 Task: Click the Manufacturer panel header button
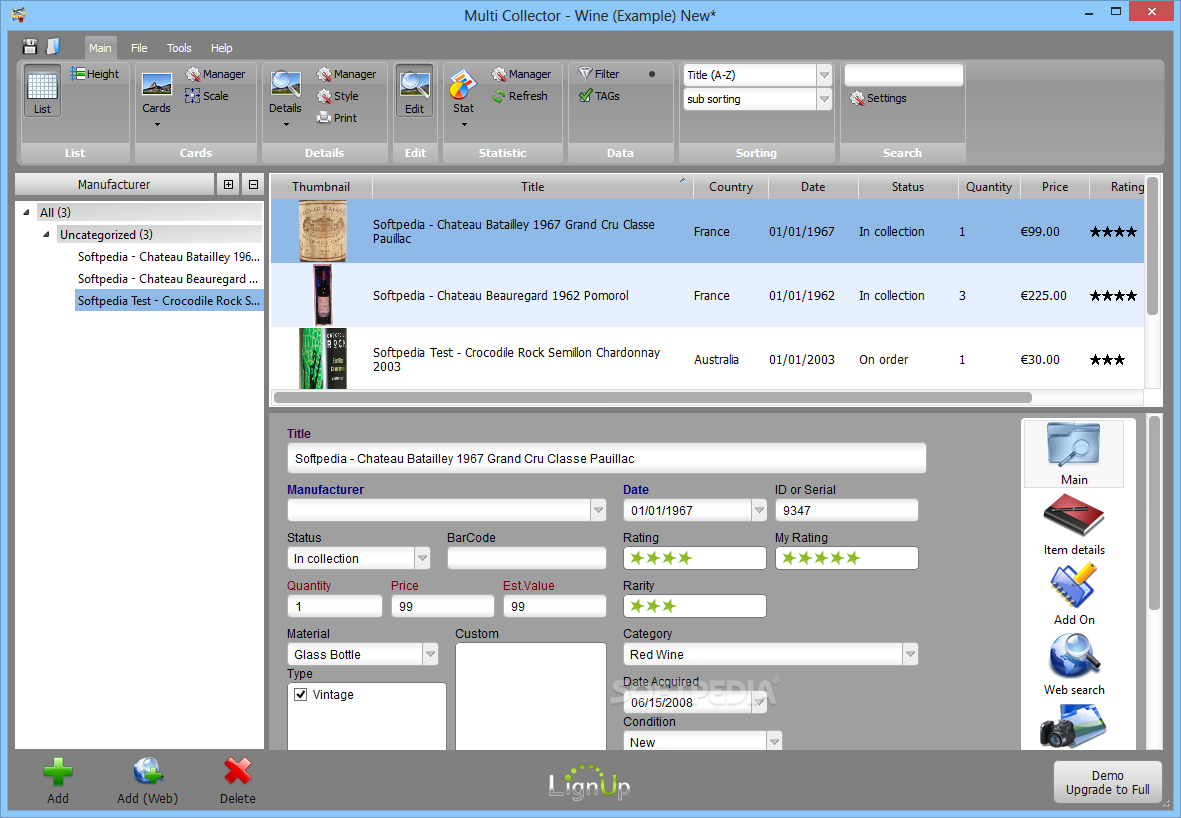point(114,185)
